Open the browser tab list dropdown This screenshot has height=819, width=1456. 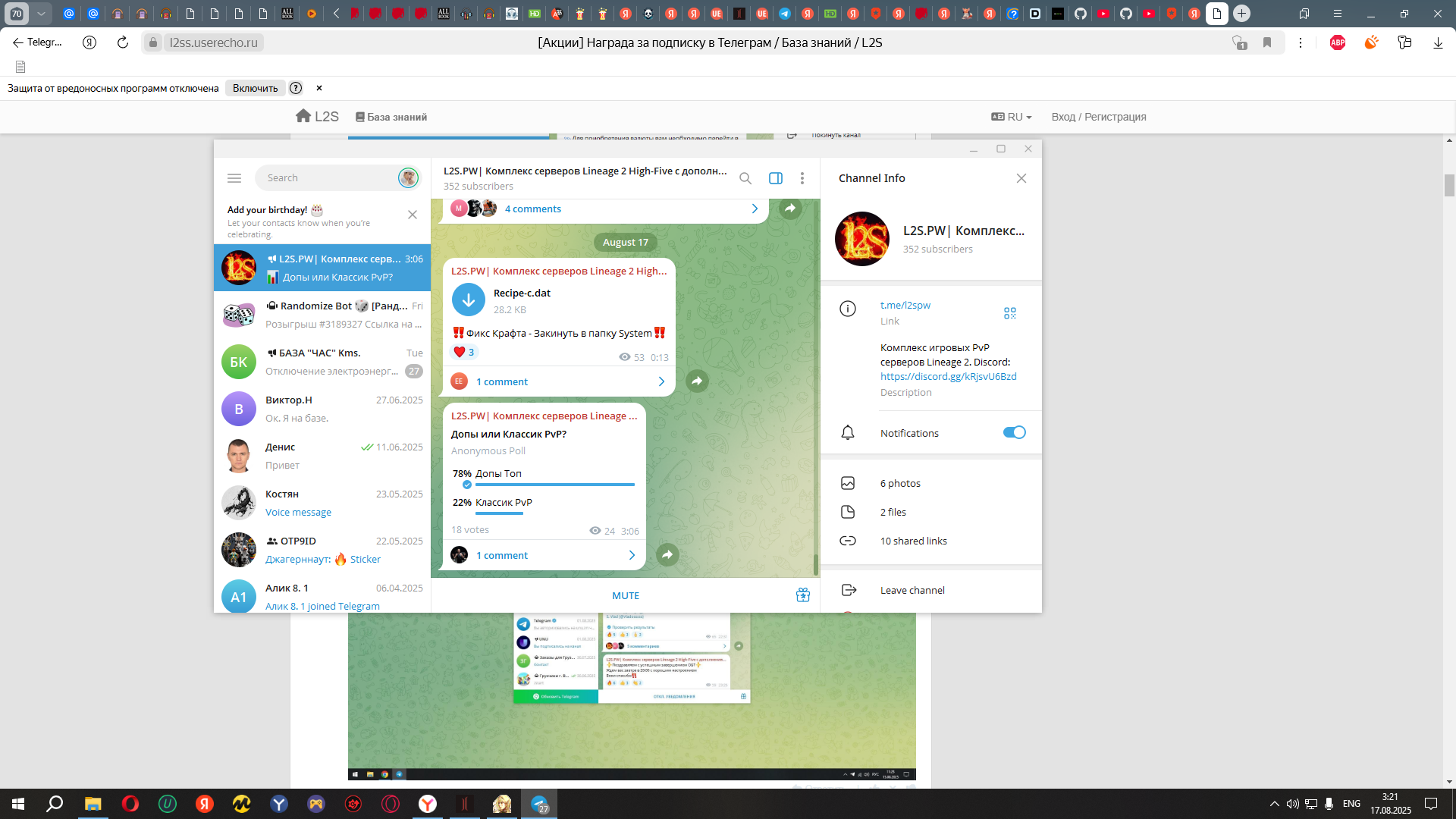41,14
